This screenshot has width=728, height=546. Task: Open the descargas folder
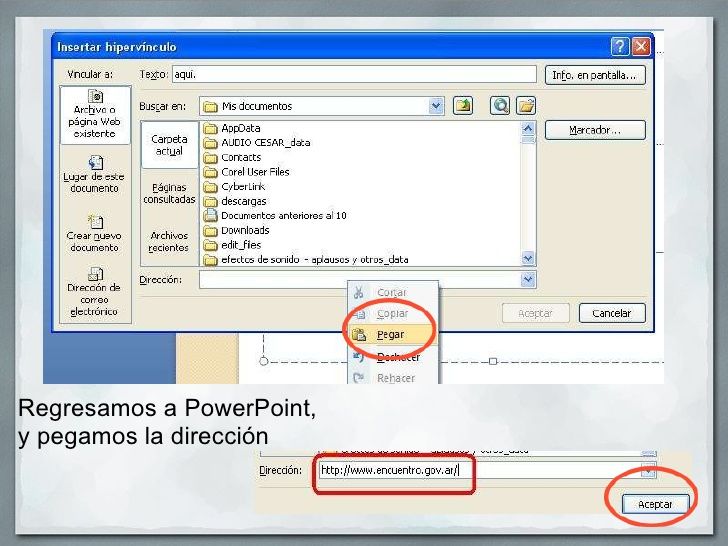click(x=235, y=201)
